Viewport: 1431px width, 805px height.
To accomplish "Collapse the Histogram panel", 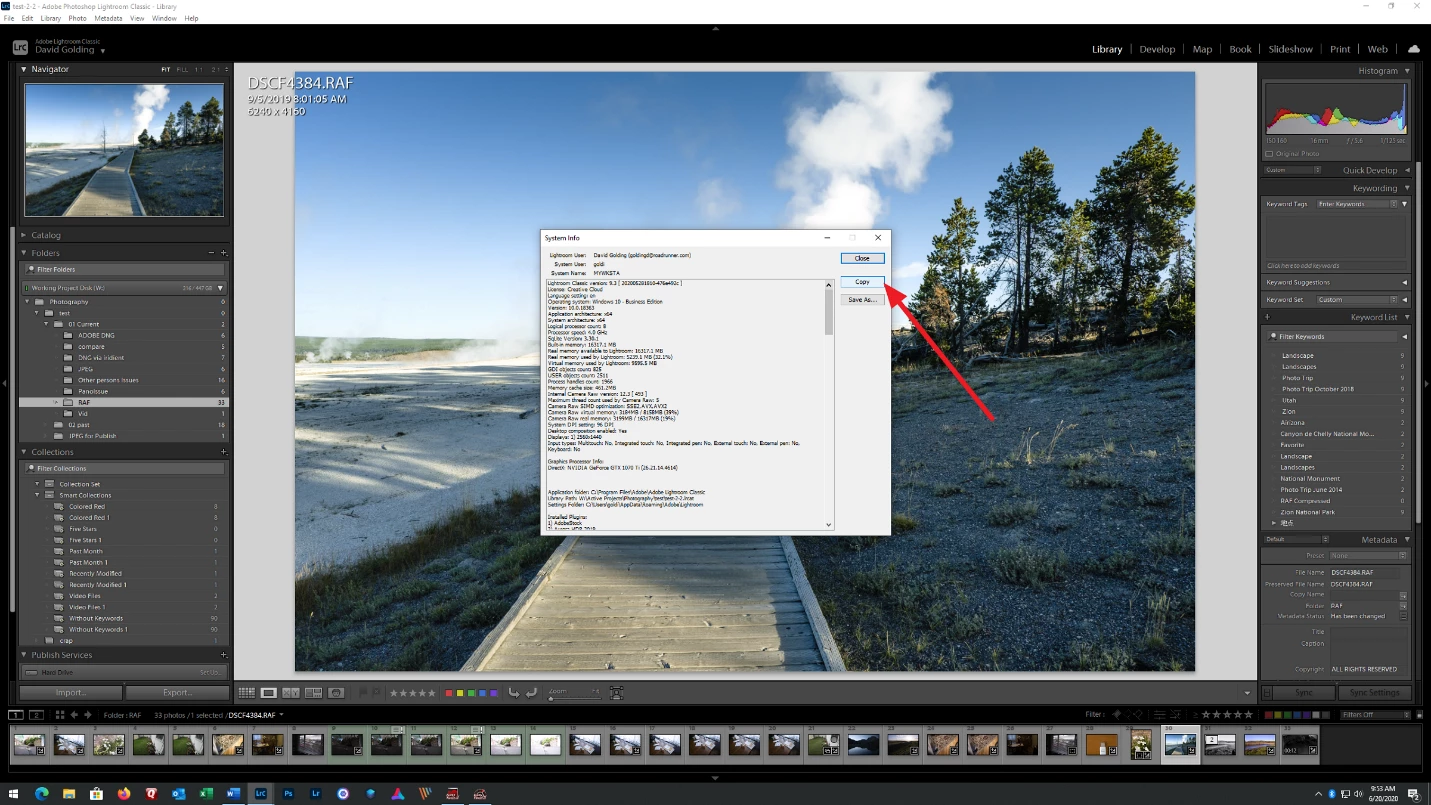I will pos(1407,71).
